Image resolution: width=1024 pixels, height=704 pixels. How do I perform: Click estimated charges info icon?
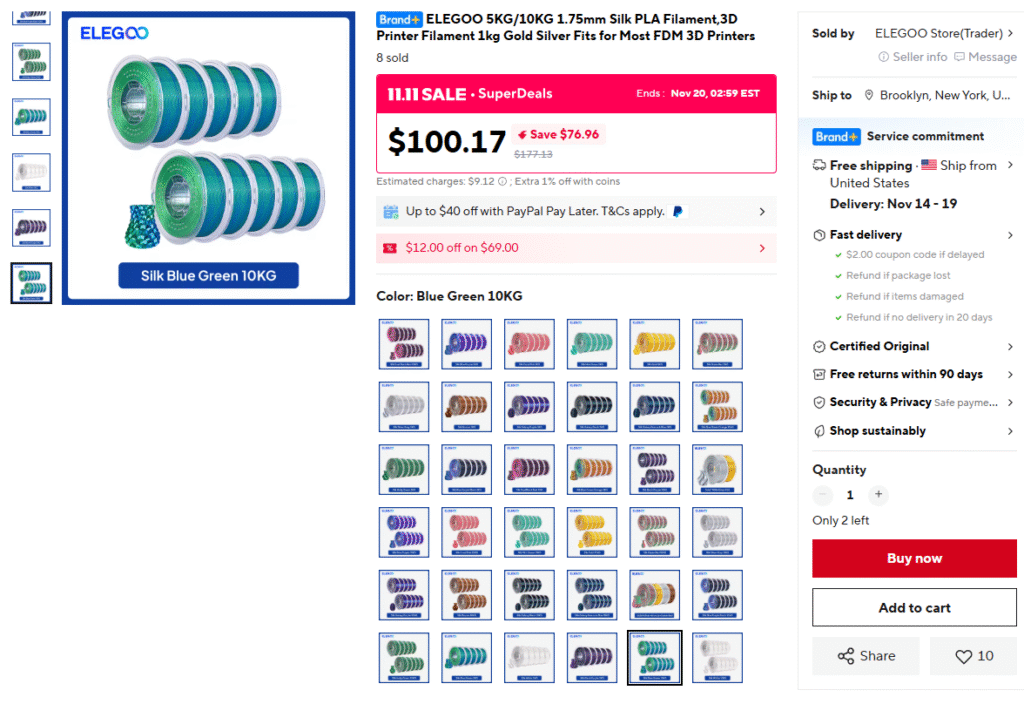coord(502,182)
